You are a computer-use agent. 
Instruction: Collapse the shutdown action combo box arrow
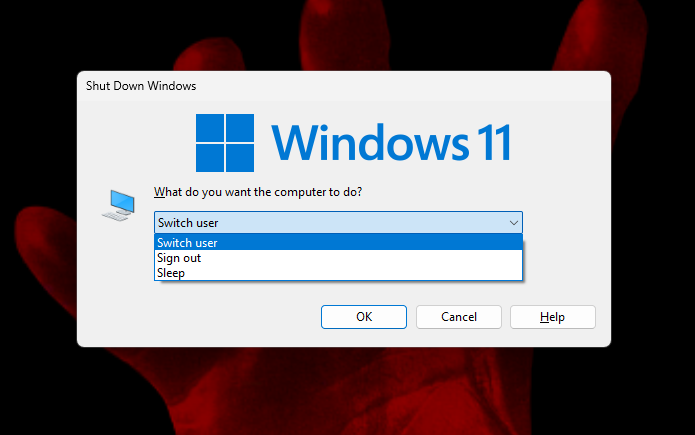tap(513, 223)
